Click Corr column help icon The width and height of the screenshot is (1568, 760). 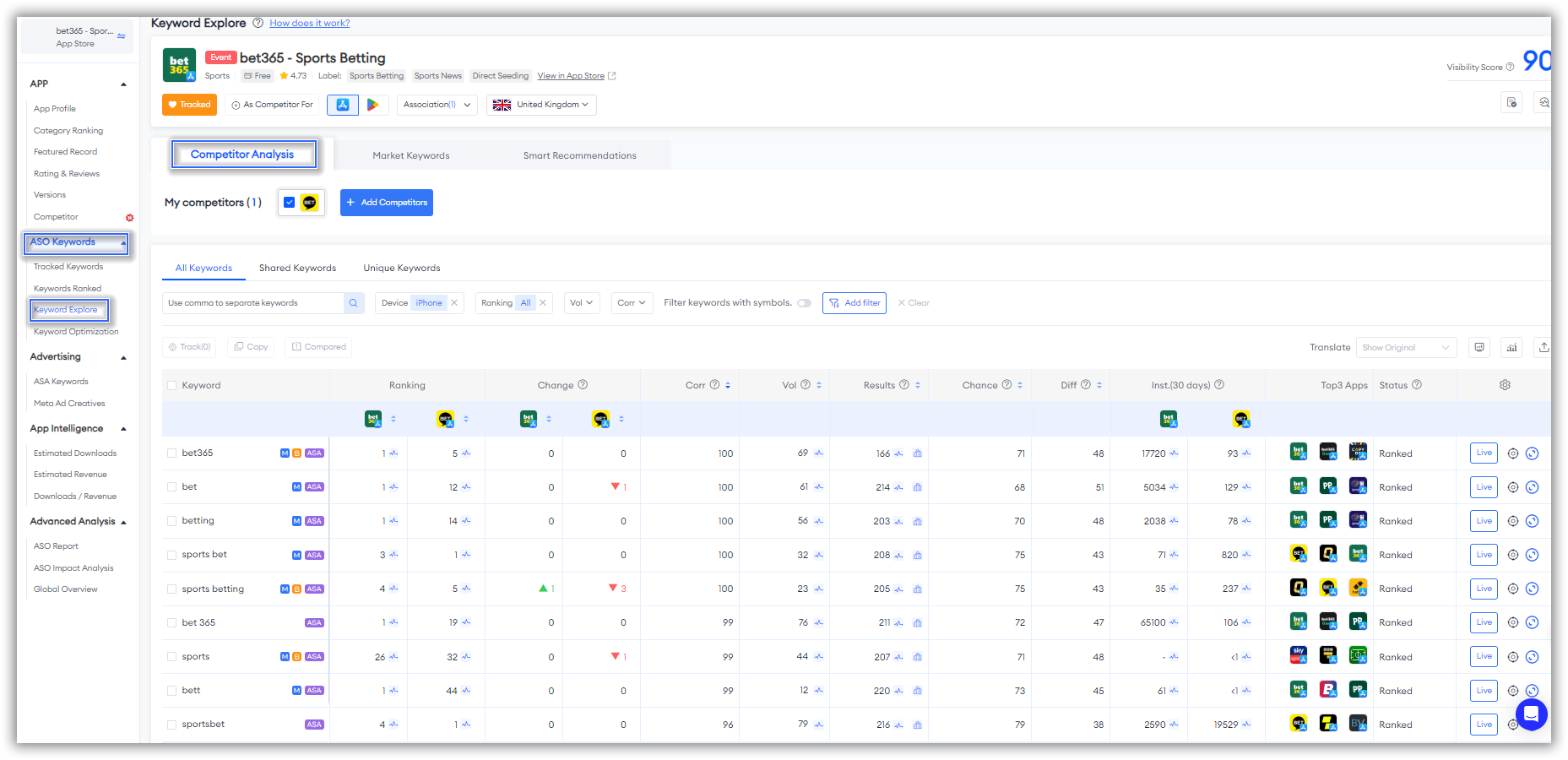pyautogui.click(x=714, y=385)
